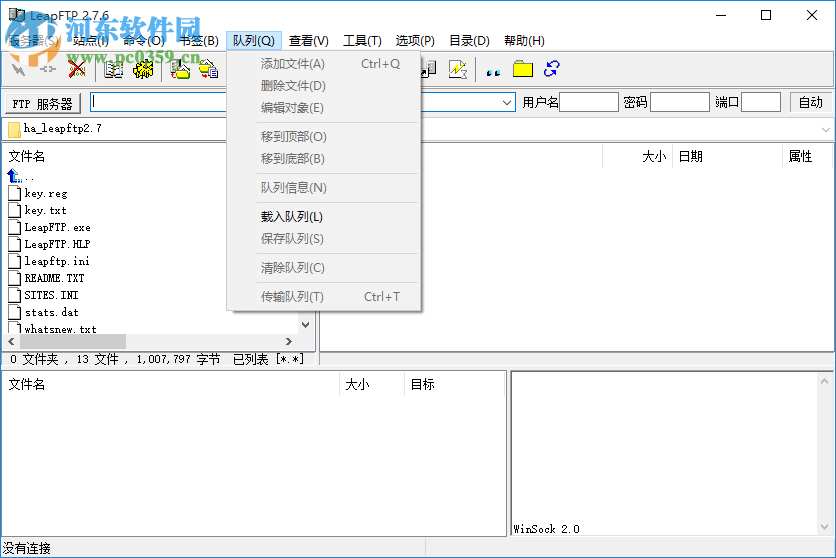Click the 移到顶部(O) menu entry

pos(324,137)
